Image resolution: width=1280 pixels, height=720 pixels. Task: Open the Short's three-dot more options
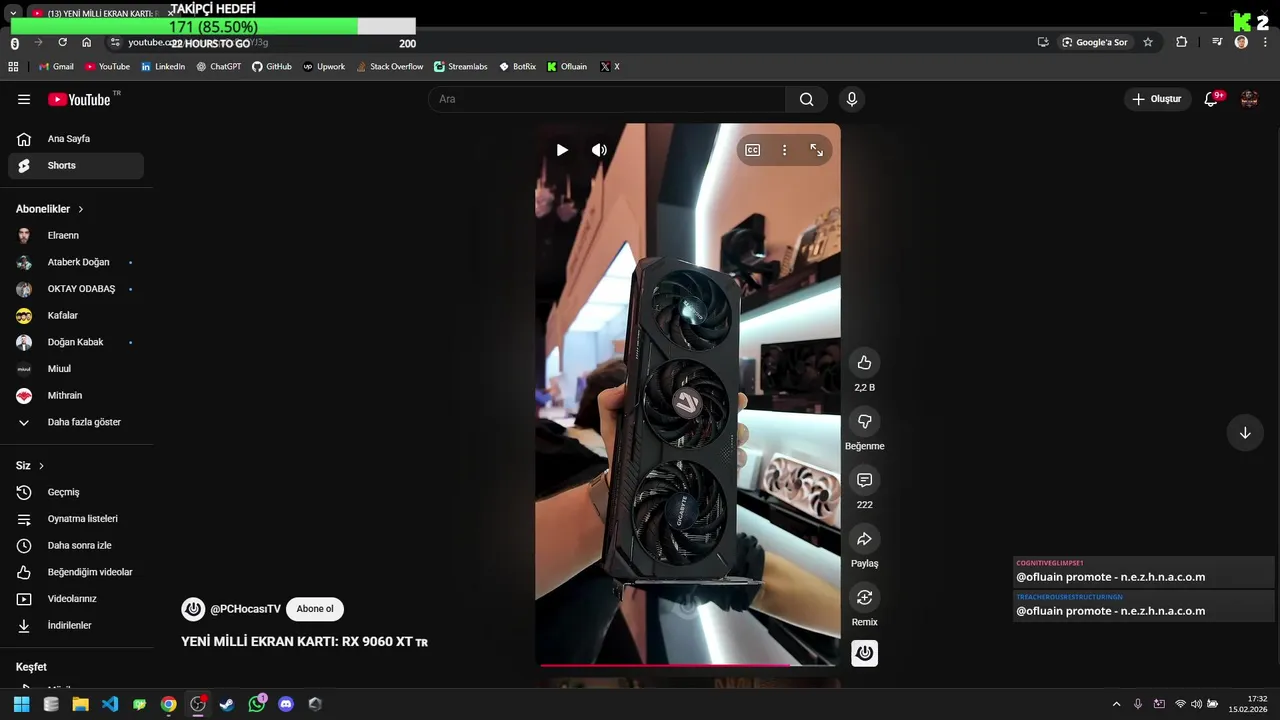(785, 150)
